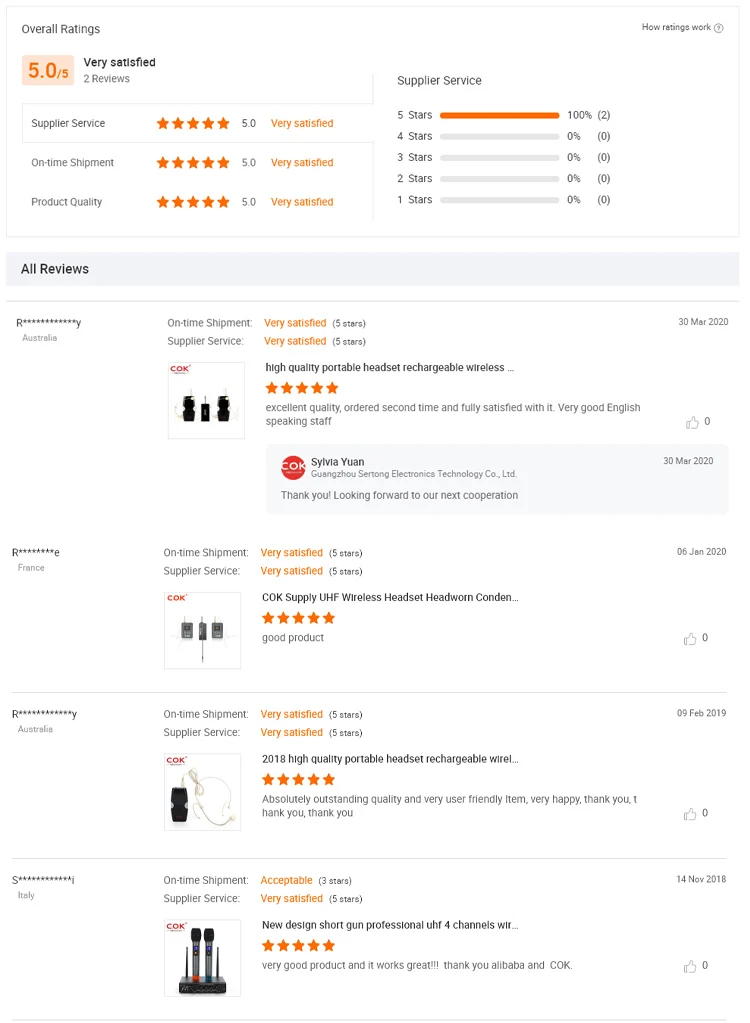The width and height of the screenshot is (750, 1023).
Task: Select the Supplier Service rating row
Action: [197, 123]
